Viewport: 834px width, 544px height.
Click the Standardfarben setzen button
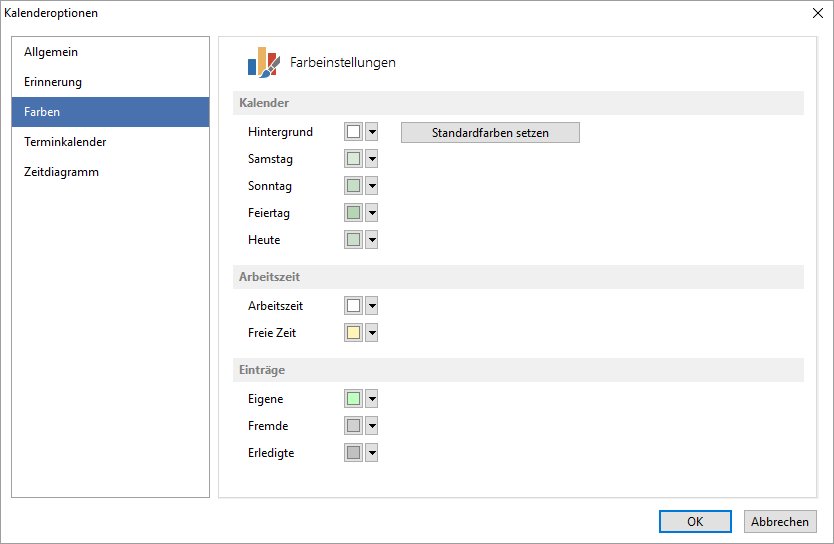(490, 132)
